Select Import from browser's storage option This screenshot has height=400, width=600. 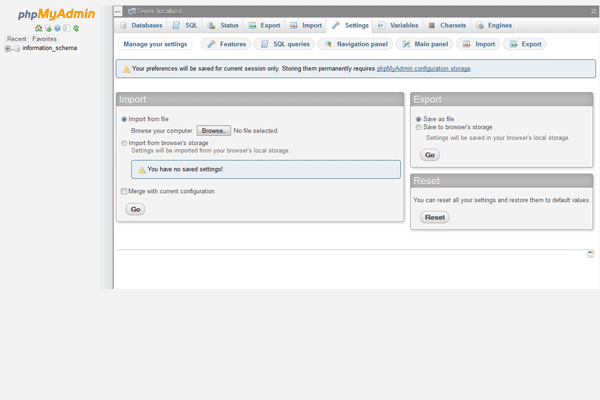(x=124, y=143)
